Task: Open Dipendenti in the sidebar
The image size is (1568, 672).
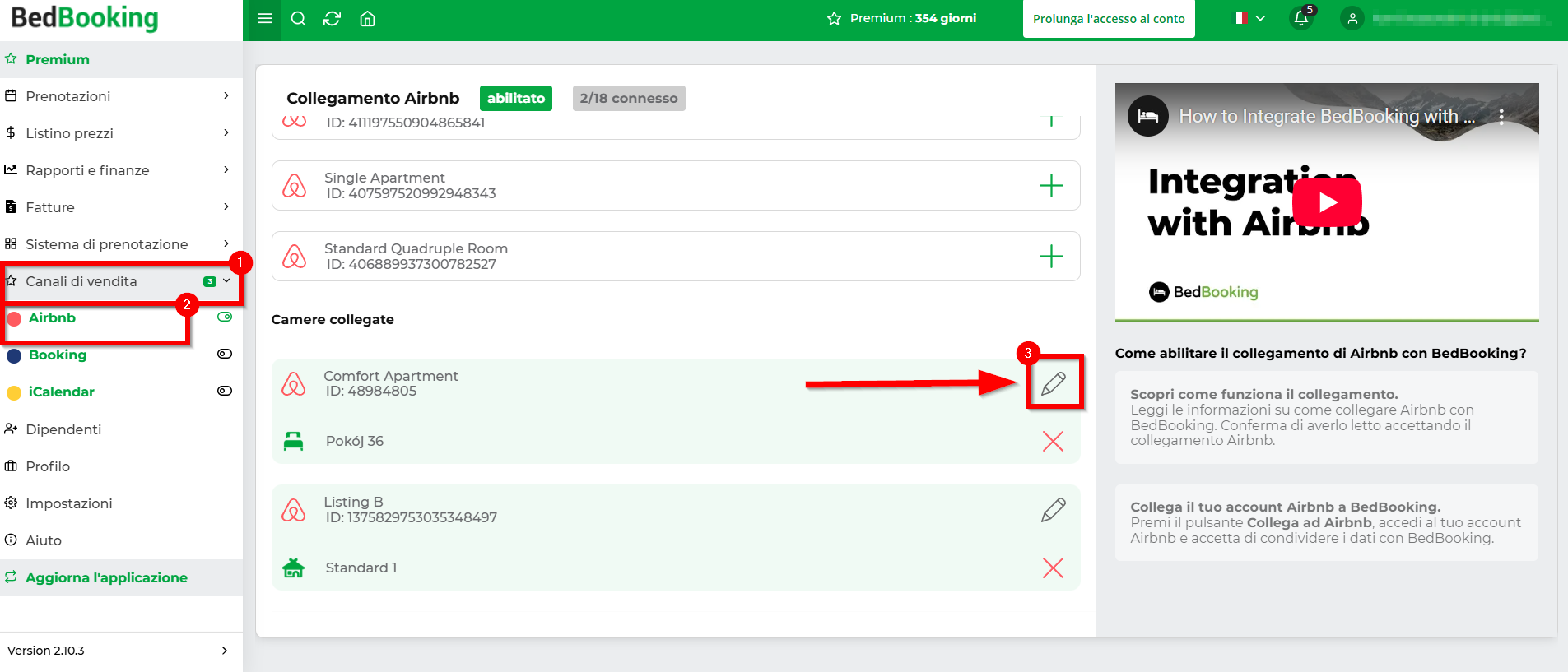Action: 121,429
